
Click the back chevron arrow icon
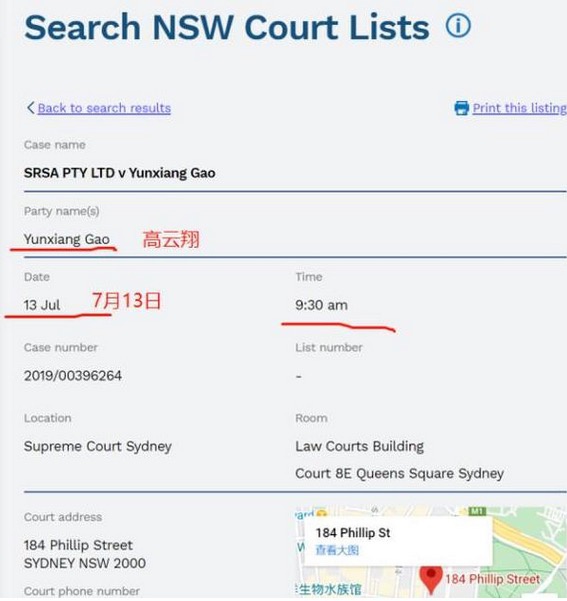coord(31,108)
